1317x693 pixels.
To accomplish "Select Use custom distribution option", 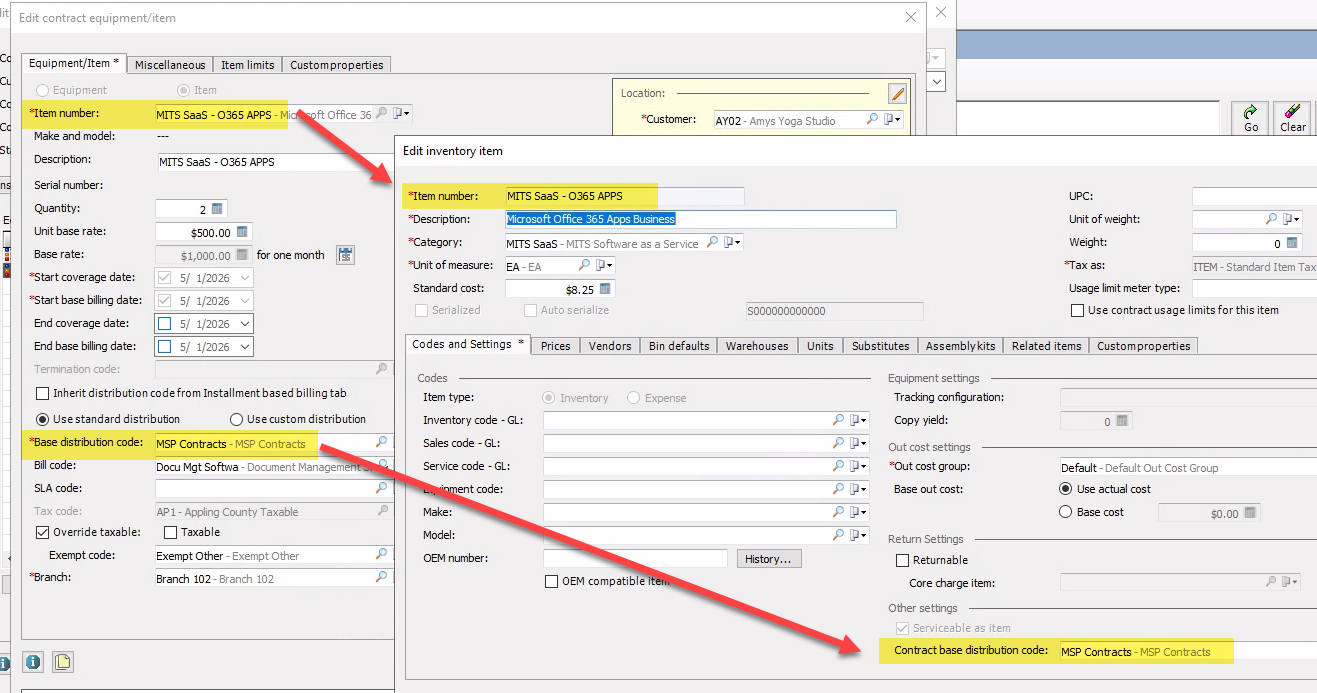I will coord(237,419).
